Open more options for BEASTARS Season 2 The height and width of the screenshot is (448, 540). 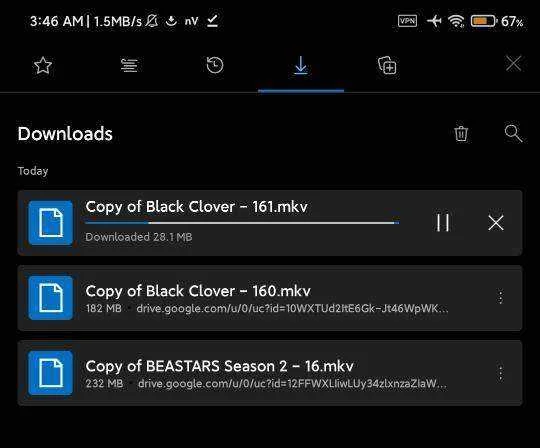(x=500, y=373)
